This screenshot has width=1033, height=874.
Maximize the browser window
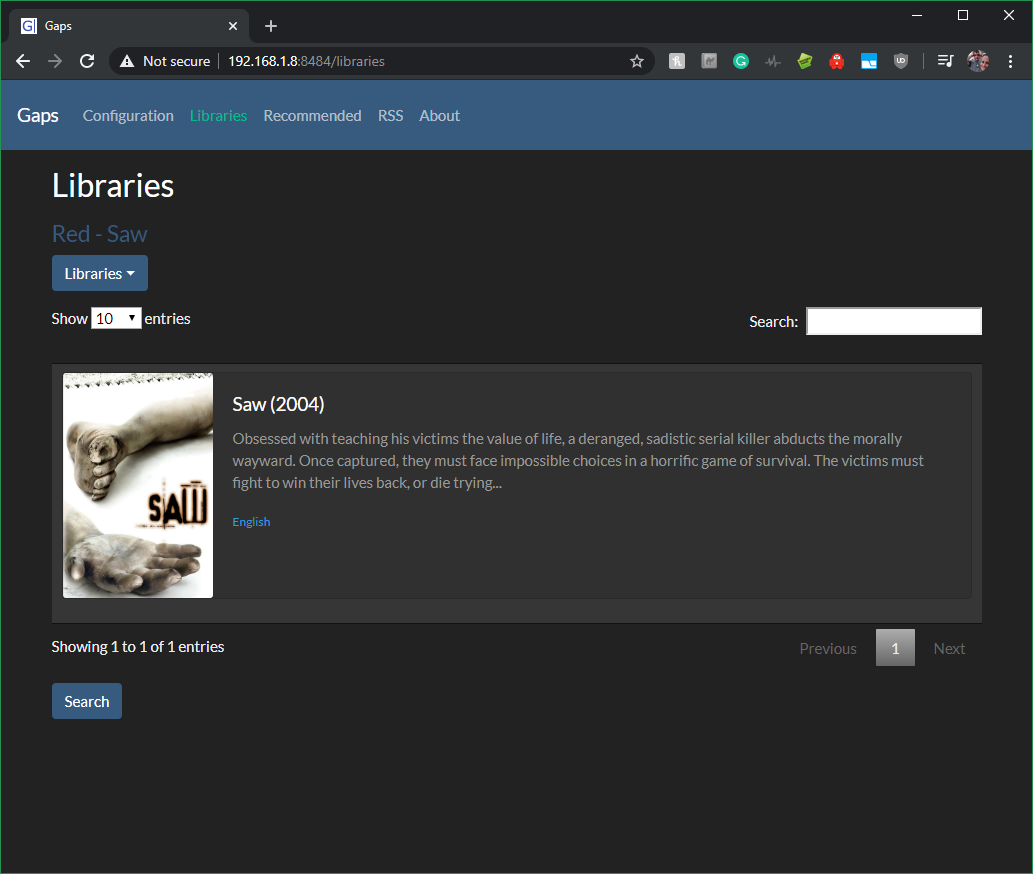point(963,15)
